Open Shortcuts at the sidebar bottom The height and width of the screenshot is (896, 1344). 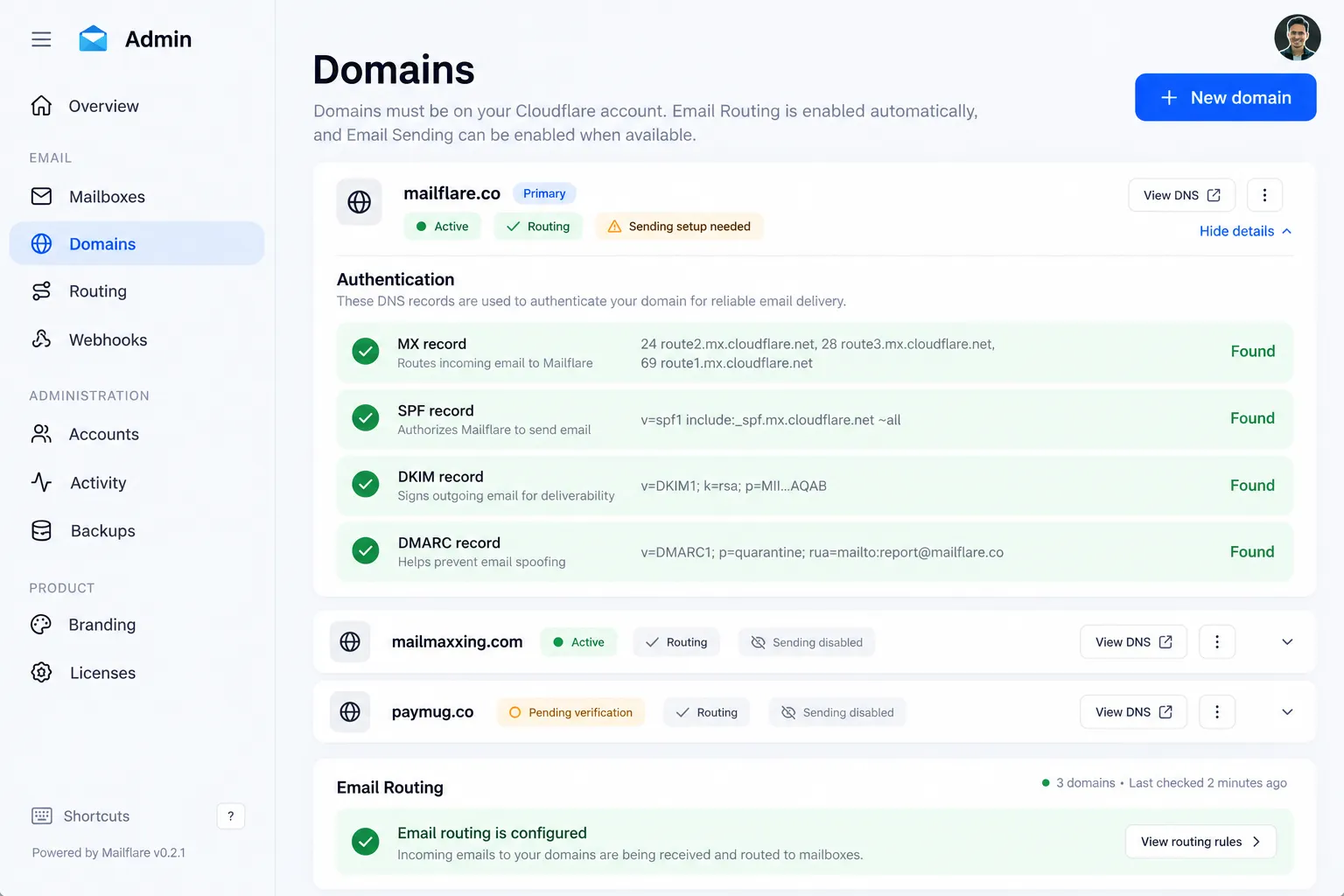click(x=96, y=816)
